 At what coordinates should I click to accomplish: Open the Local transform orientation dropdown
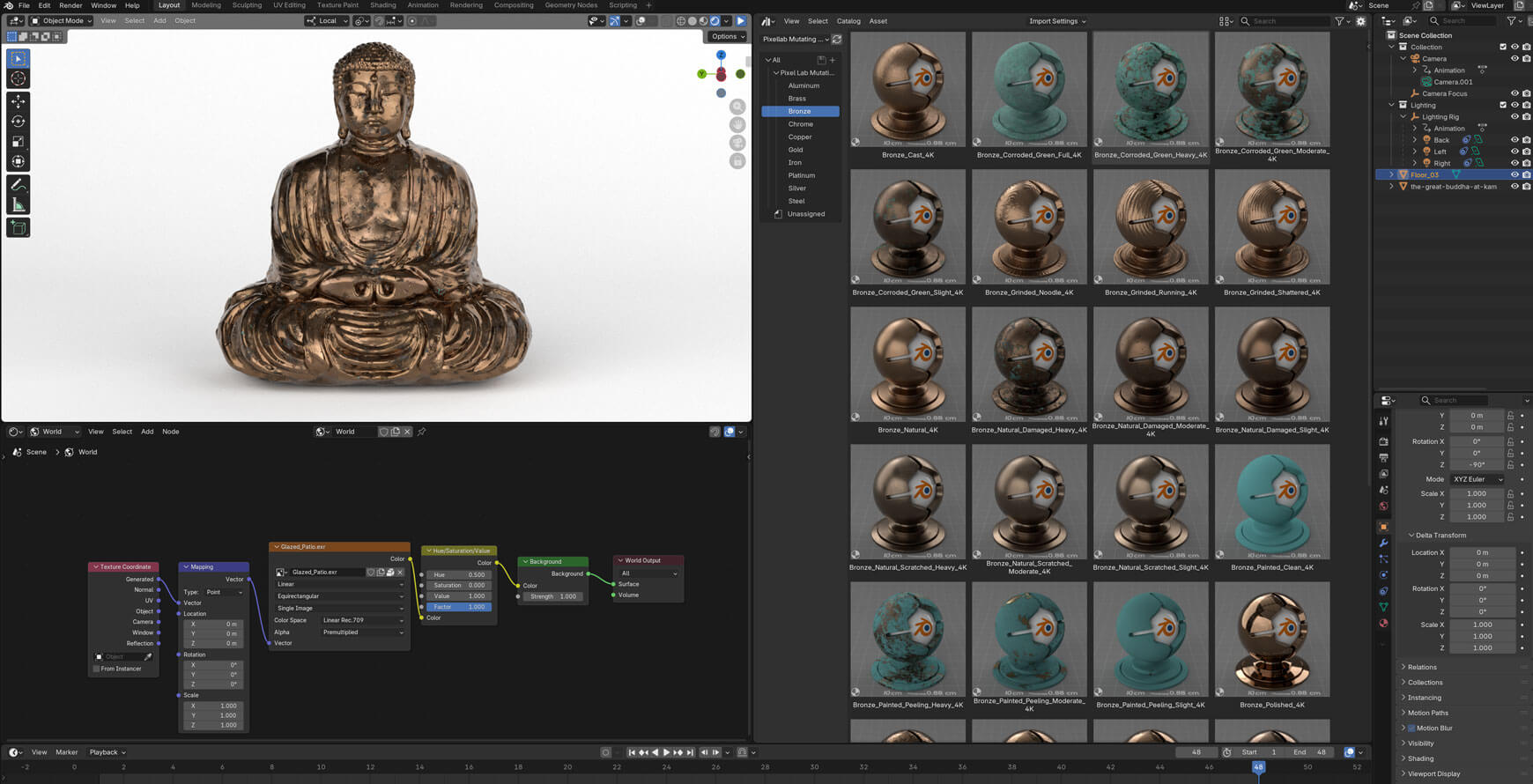coord(326,21)
